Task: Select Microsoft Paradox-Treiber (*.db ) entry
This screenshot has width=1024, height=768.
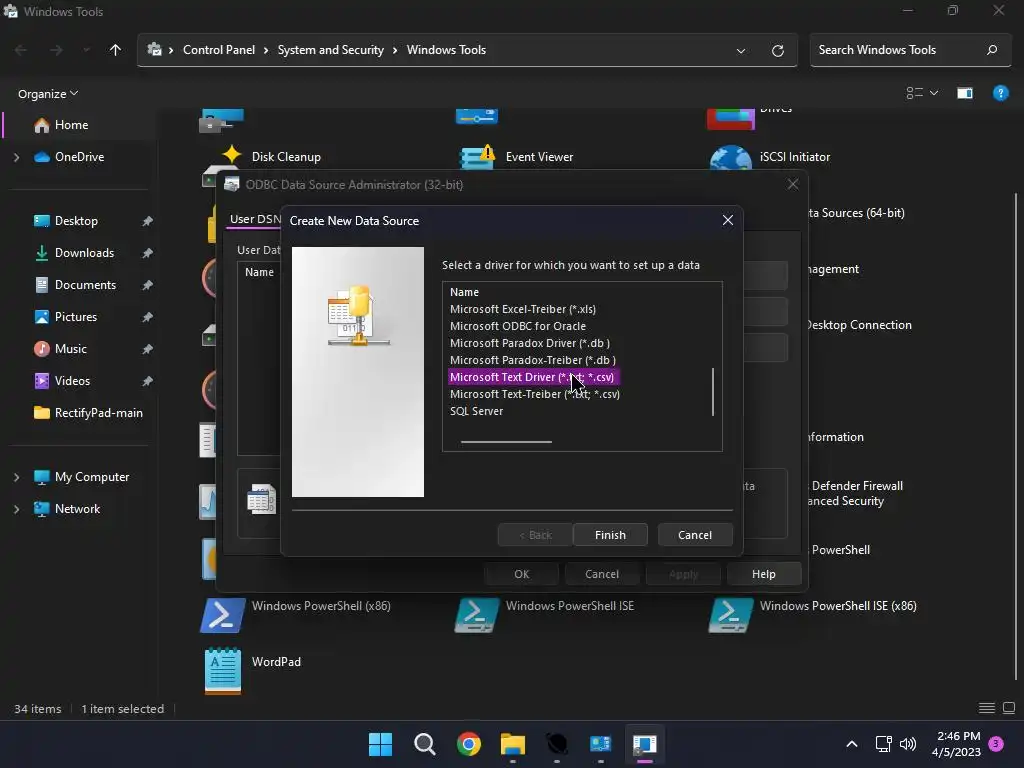Action: [533, 360]
